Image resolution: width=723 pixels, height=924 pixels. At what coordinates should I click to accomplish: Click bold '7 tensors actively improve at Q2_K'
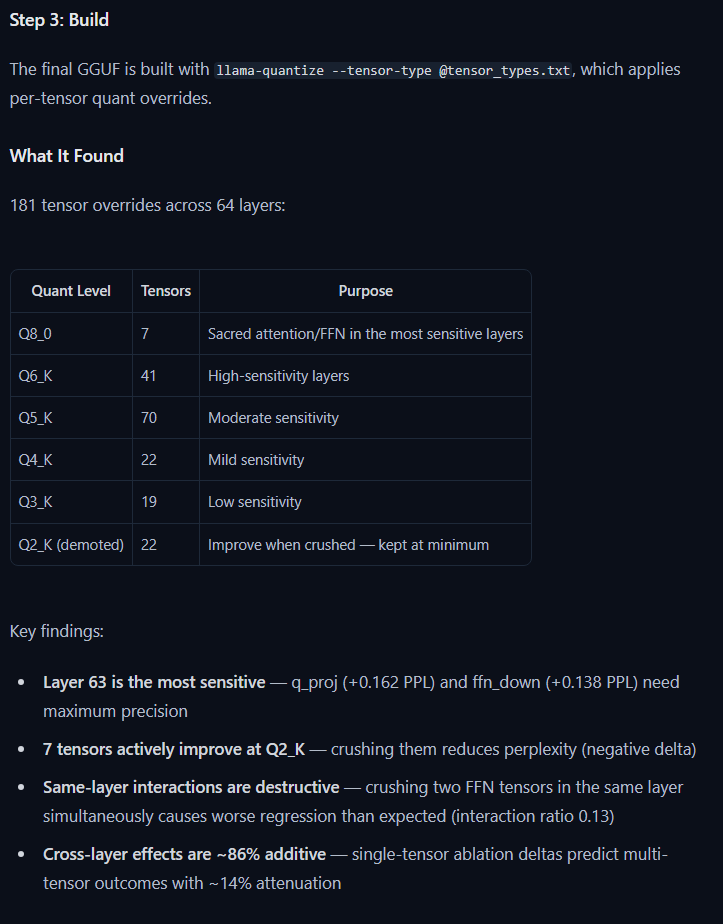[174, 750]
